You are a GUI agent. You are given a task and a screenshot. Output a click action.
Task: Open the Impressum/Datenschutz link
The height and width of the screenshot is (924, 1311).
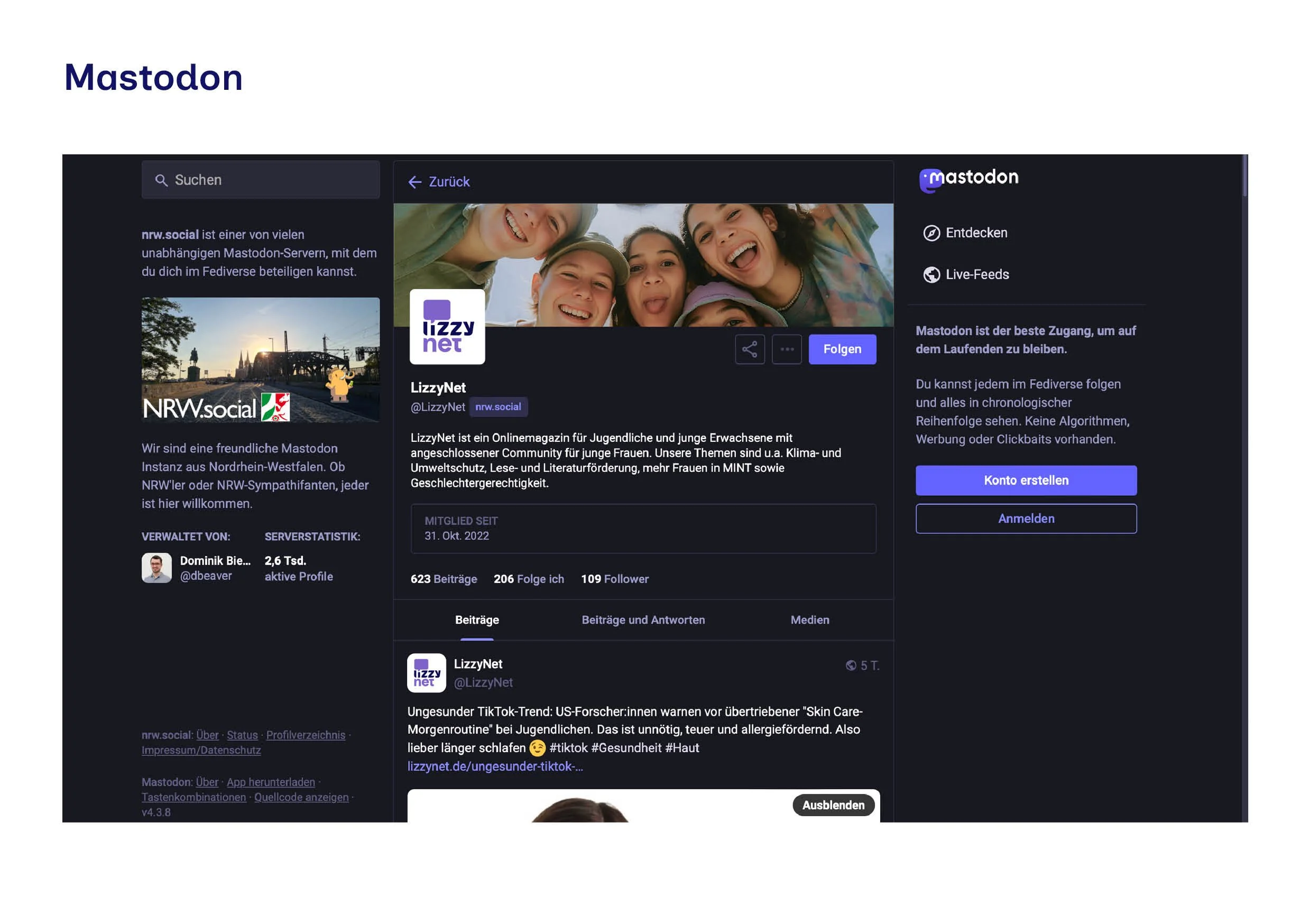click(x=201, y=751)
